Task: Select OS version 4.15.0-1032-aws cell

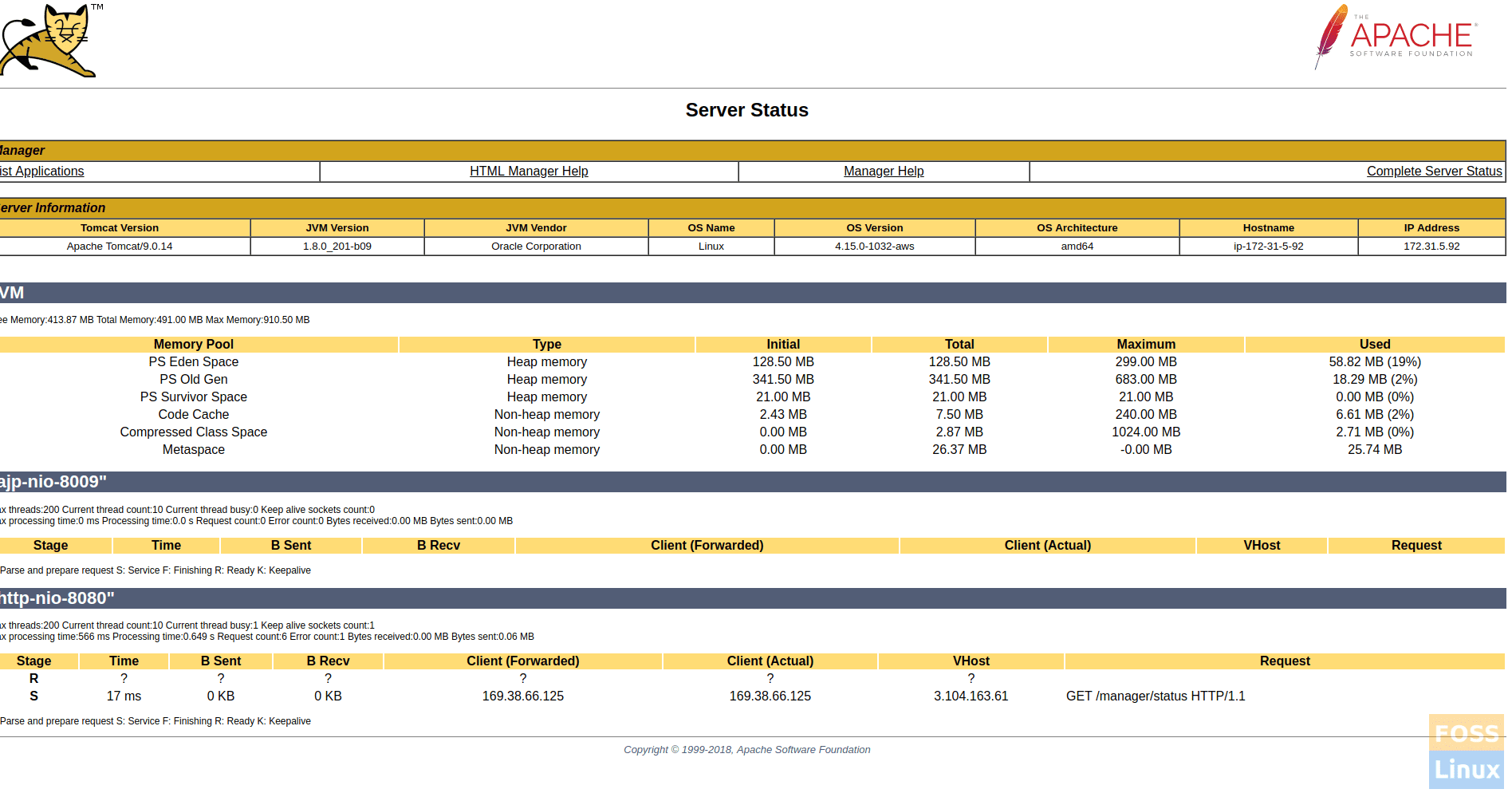Action: point(875,247)
